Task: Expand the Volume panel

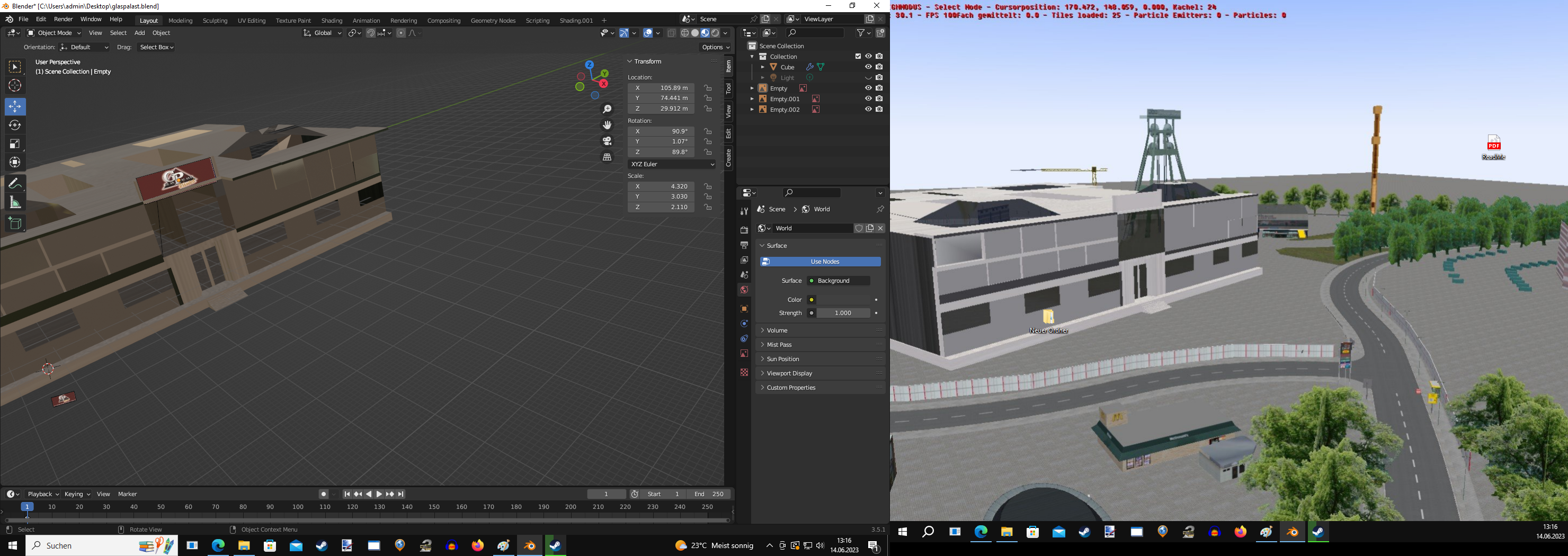Action: (777, 330)
